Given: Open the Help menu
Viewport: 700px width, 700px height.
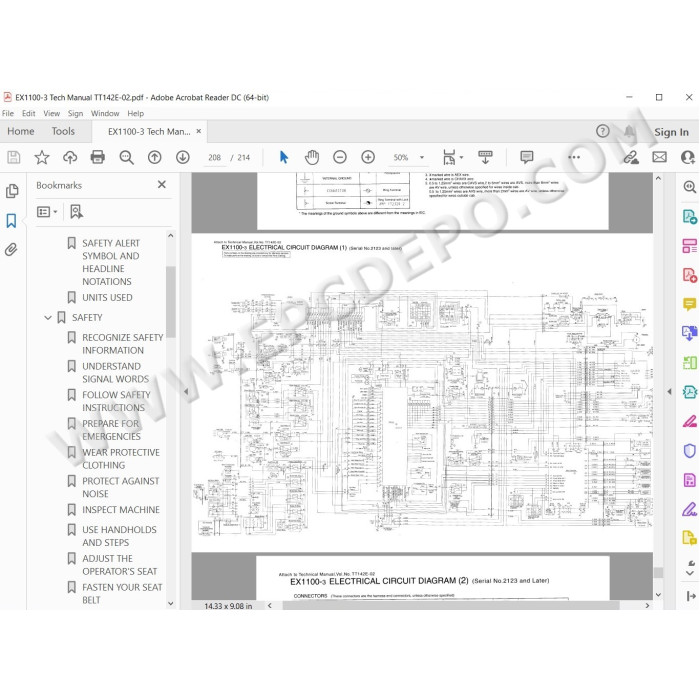Looking at the screenshot, I should coord(135,113).
